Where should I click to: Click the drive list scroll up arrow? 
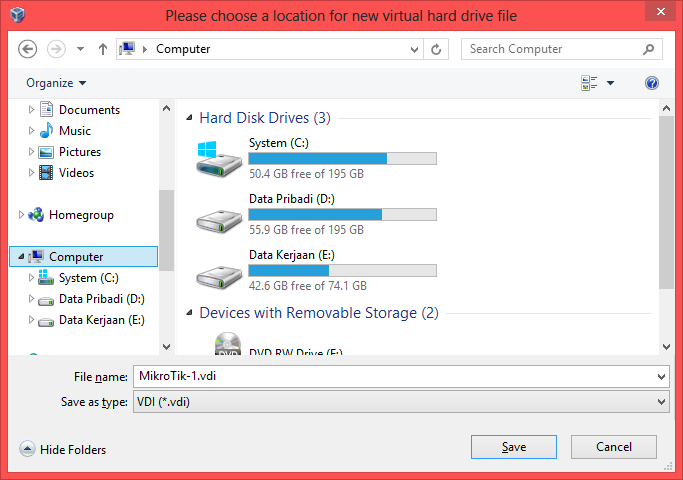(x=666, y=108)
